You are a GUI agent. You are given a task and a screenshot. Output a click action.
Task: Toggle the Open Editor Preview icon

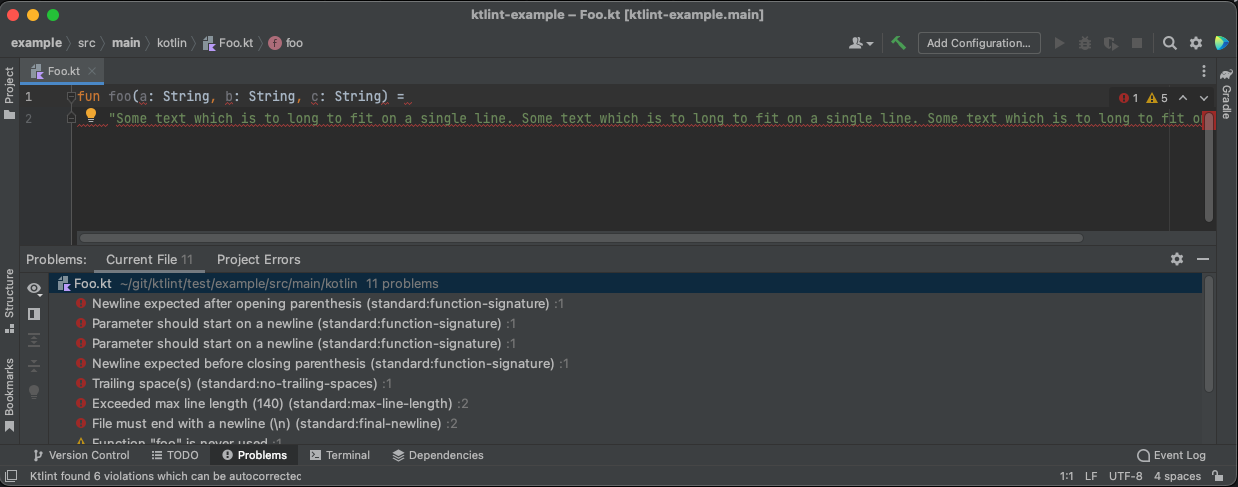pyautogui.click(x=34, y=313)
